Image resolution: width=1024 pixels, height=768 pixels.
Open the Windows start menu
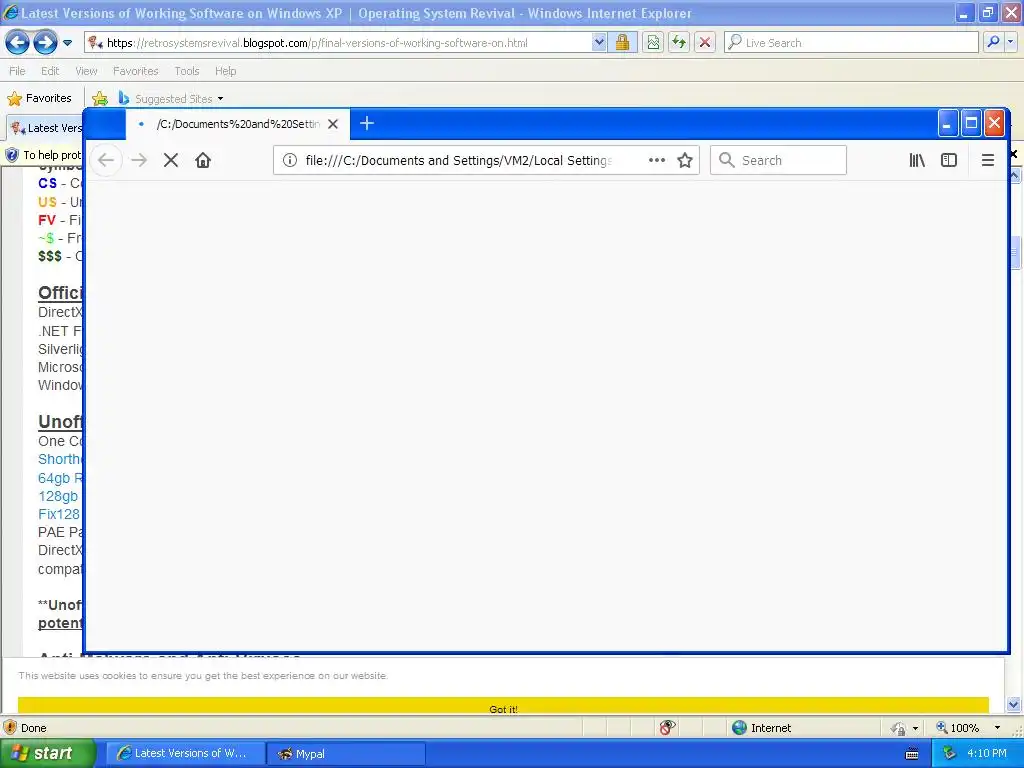46,754
